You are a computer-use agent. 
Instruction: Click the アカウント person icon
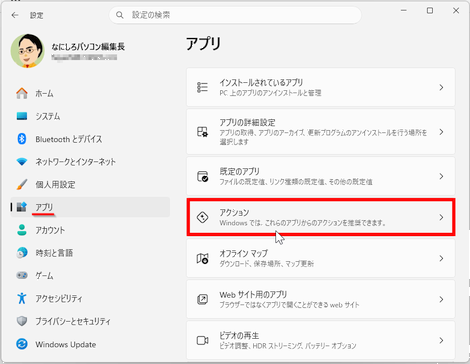click(x=22, y=230)
